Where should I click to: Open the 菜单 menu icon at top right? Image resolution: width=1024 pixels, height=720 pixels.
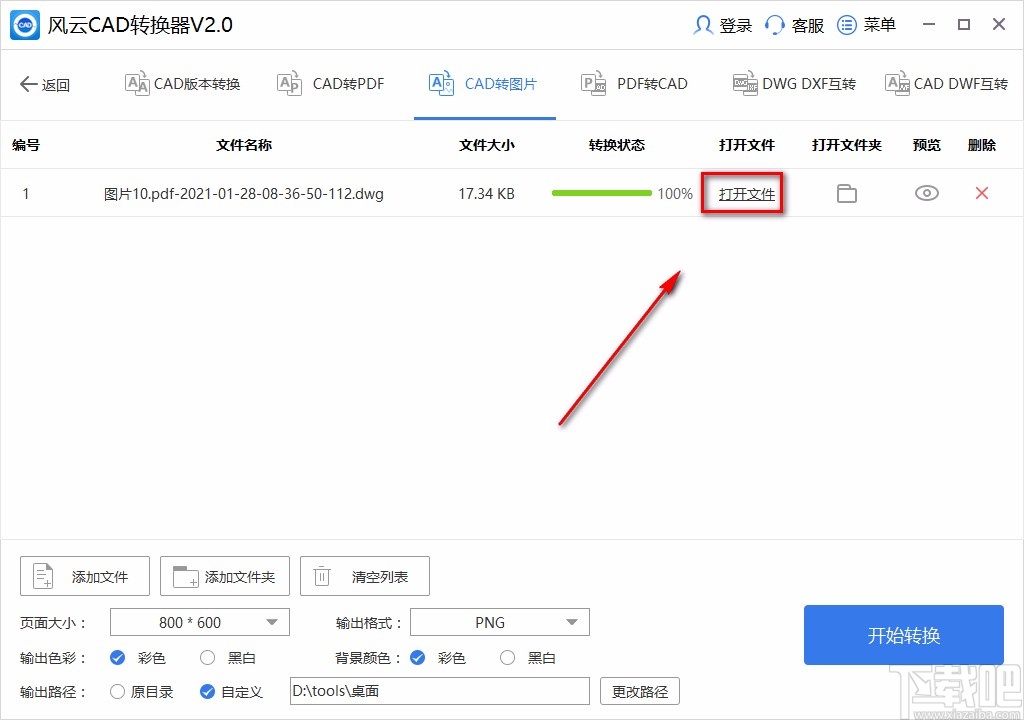click(847, 24)
